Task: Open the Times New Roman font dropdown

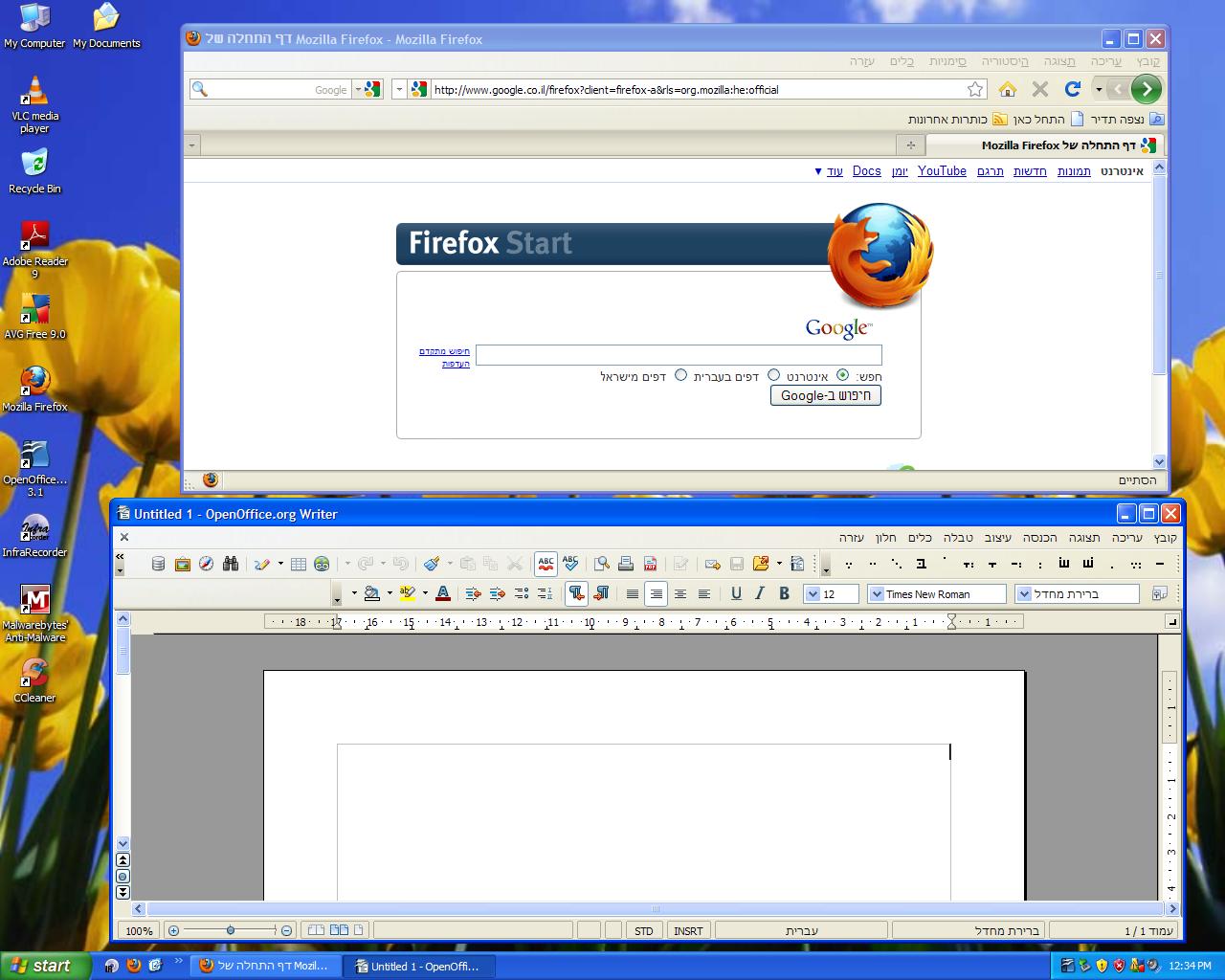Action: (x=876, y=594)
